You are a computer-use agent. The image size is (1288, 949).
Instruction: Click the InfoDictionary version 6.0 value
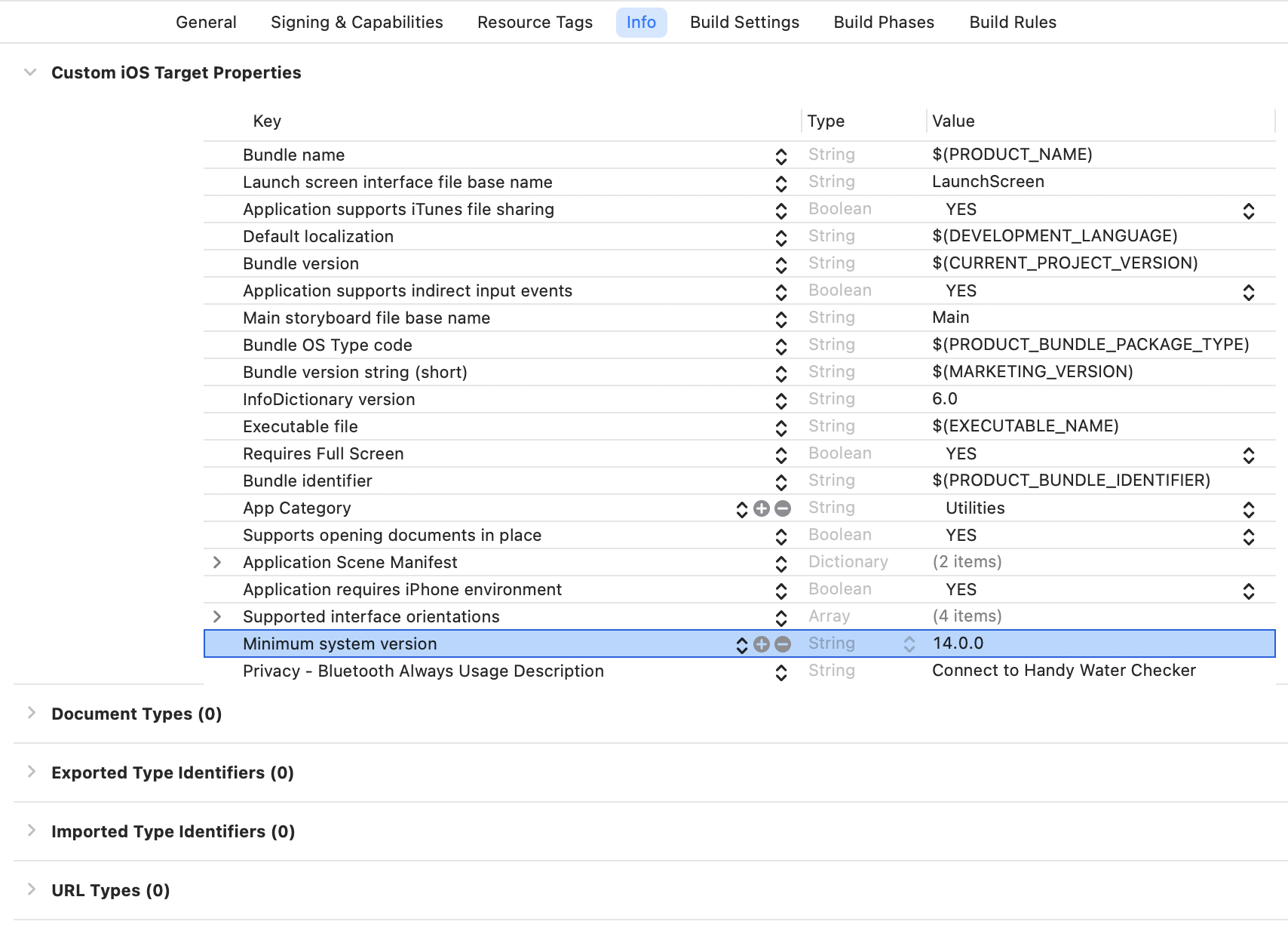click(x=945, y=399)
